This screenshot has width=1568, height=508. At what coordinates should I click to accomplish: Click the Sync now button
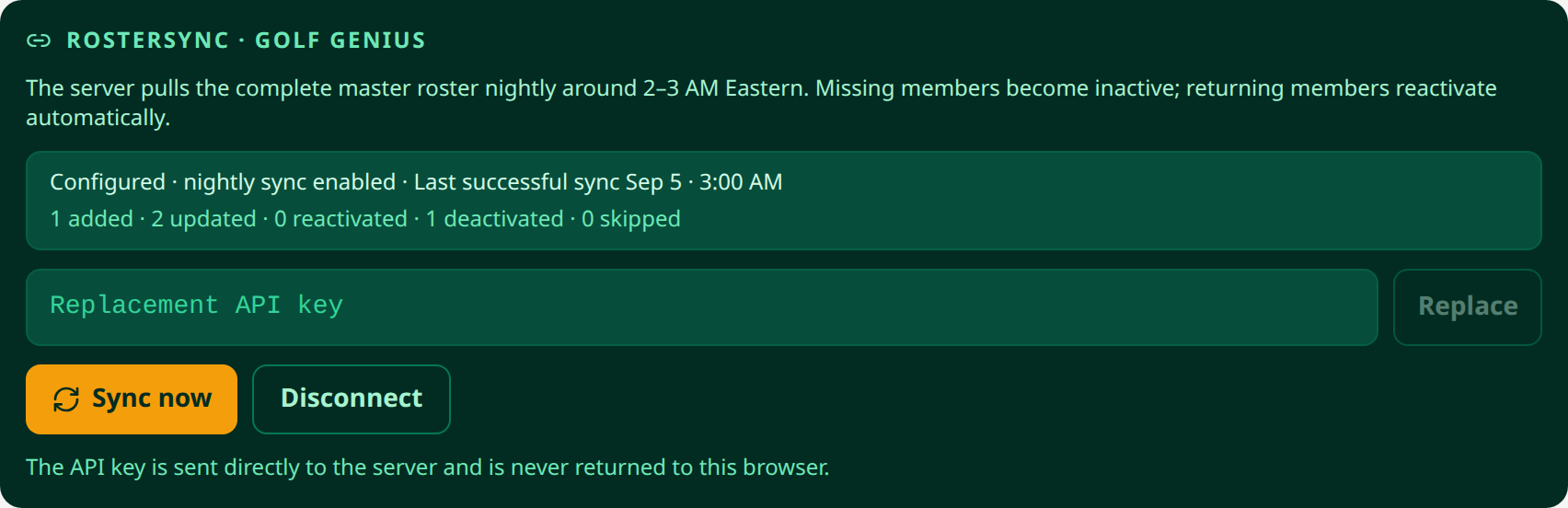[132, 399]
